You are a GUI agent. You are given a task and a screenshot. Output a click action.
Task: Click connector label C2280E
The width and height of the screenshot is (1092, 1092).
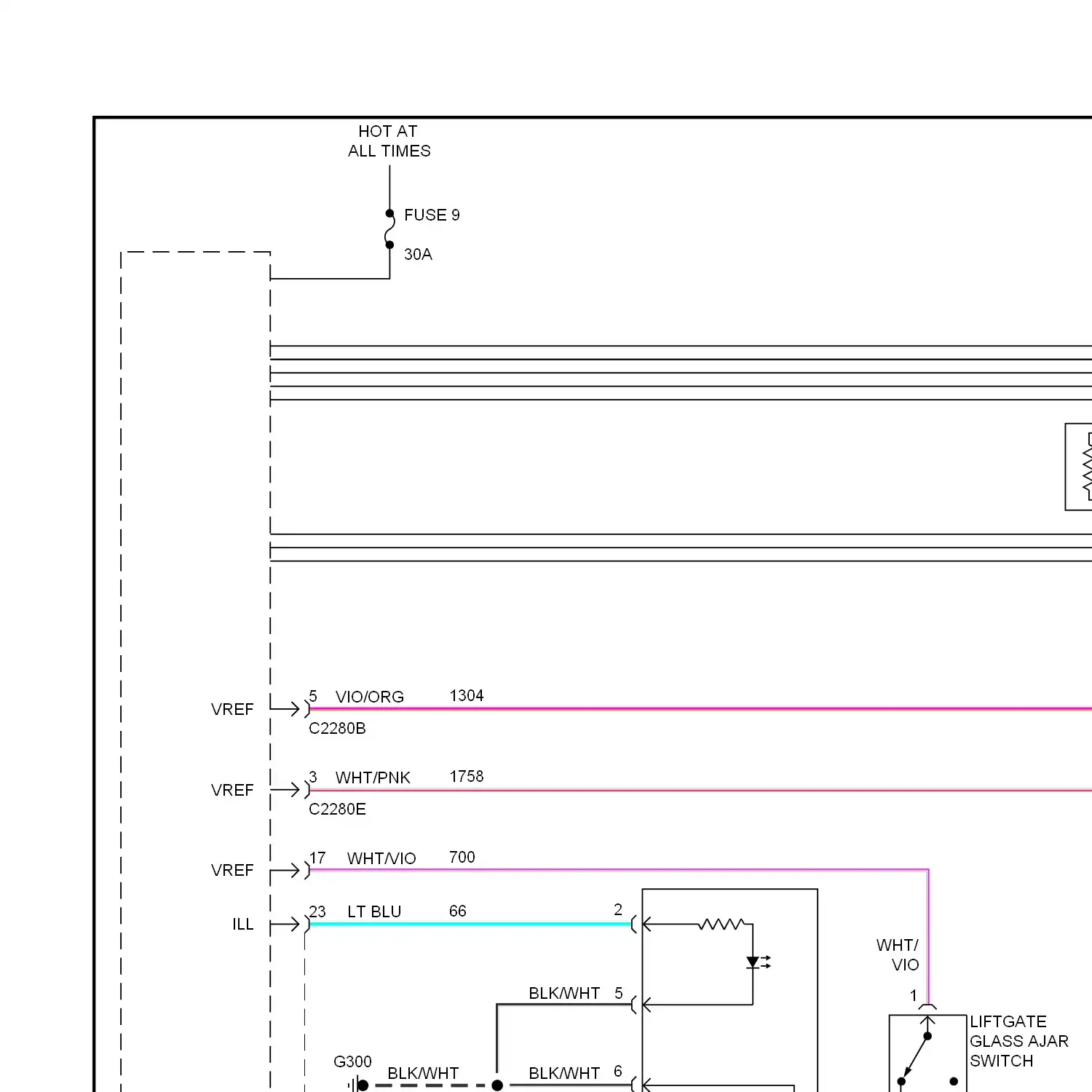pyautogui.click(x=337, y=809)
